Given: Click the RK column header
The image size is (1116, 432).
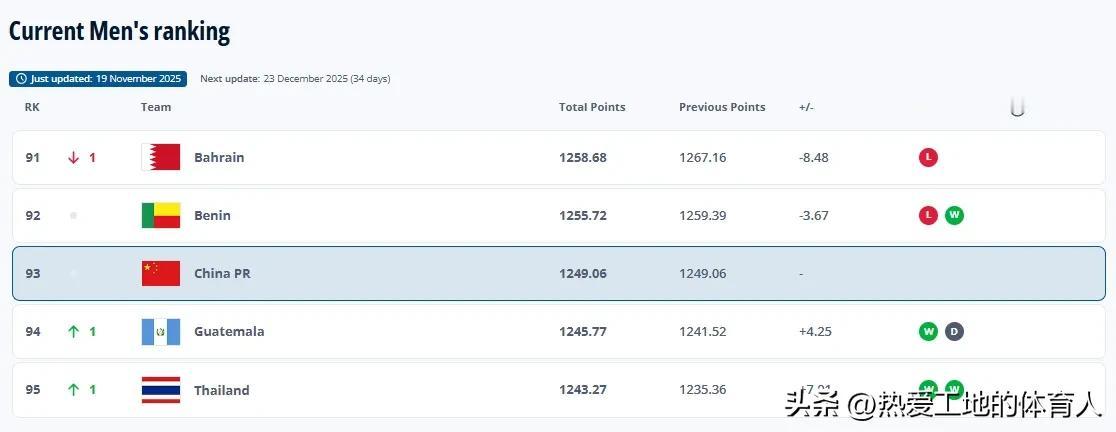Looking at the screenshot, I should [x=32, y=107].
